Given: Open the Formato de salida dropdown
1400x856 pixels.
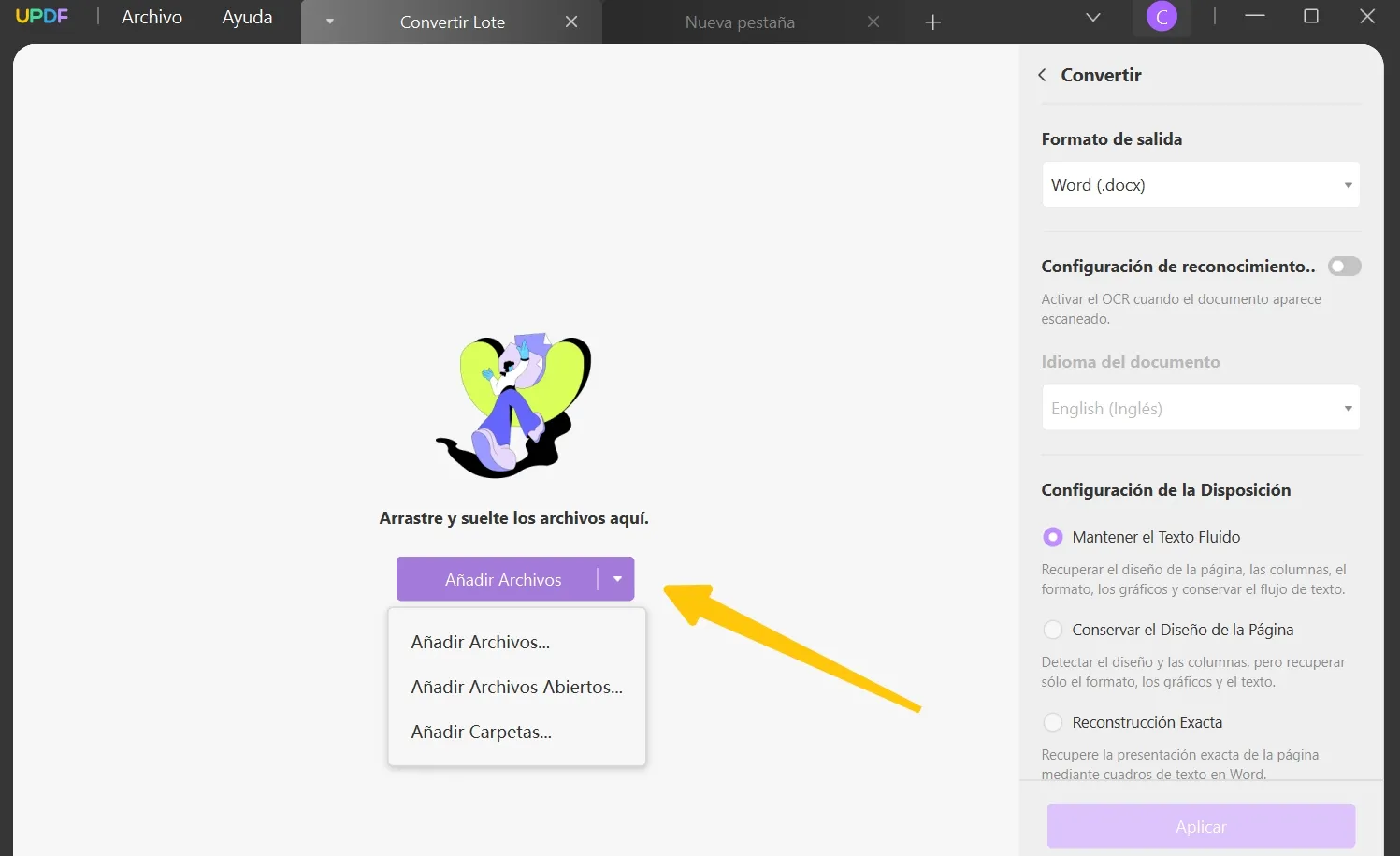Looking at the screenshot, I should point(1201,184).
